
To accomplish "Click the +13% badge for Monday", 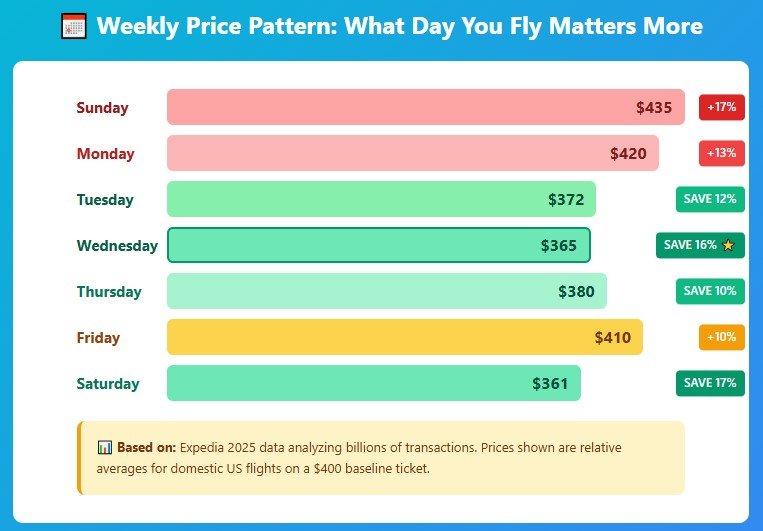I will tap(721, 153).
